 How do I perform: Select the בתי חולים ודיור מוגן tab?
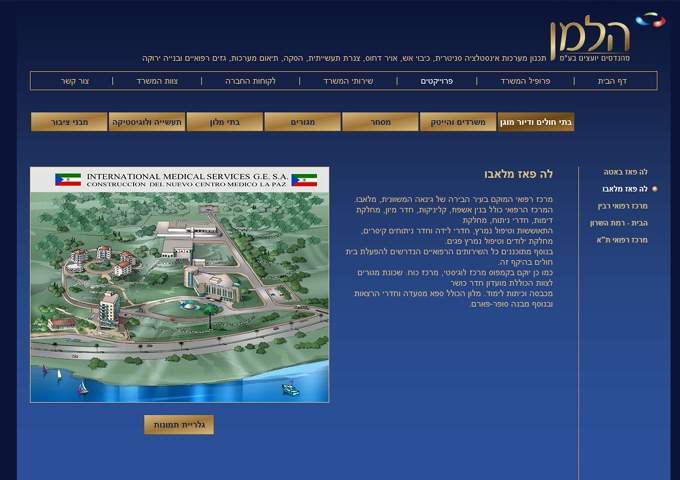point(536,122)
